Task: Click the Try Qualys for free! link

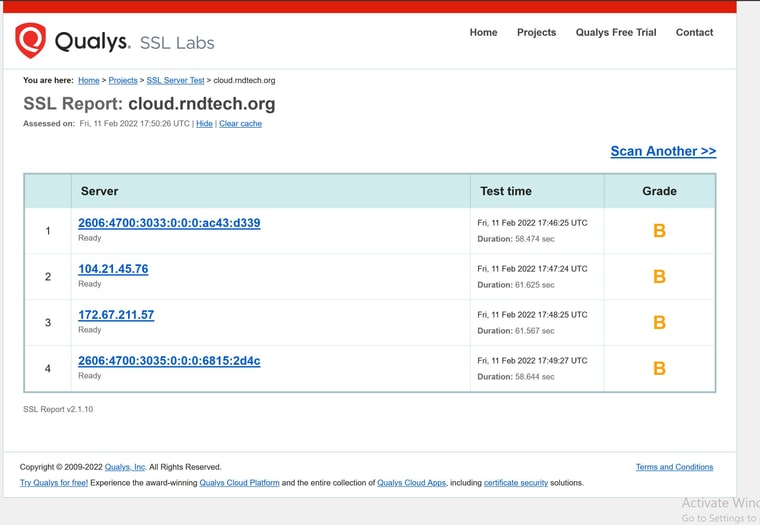Action: pyautogui.click(x=54, y=483)
